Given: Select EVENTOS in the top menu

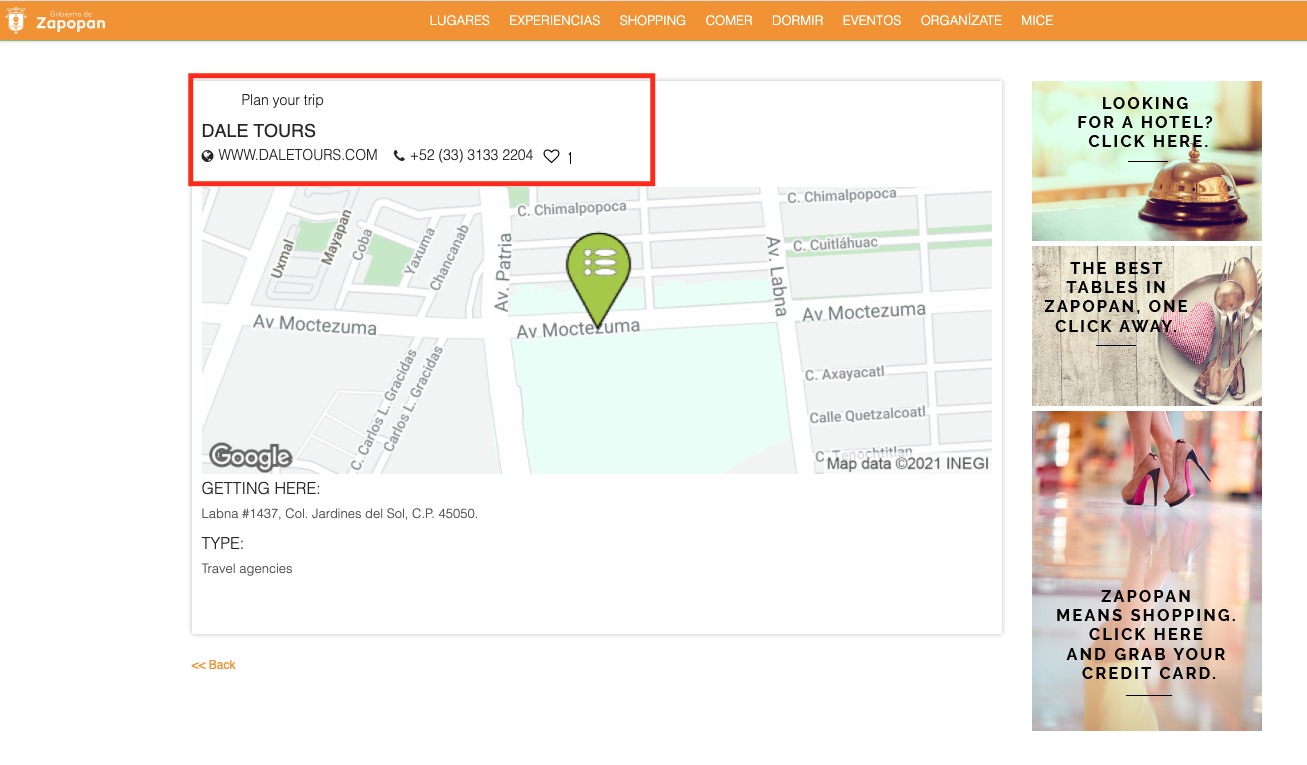Looking at the screenshot, I should (871, 20).
